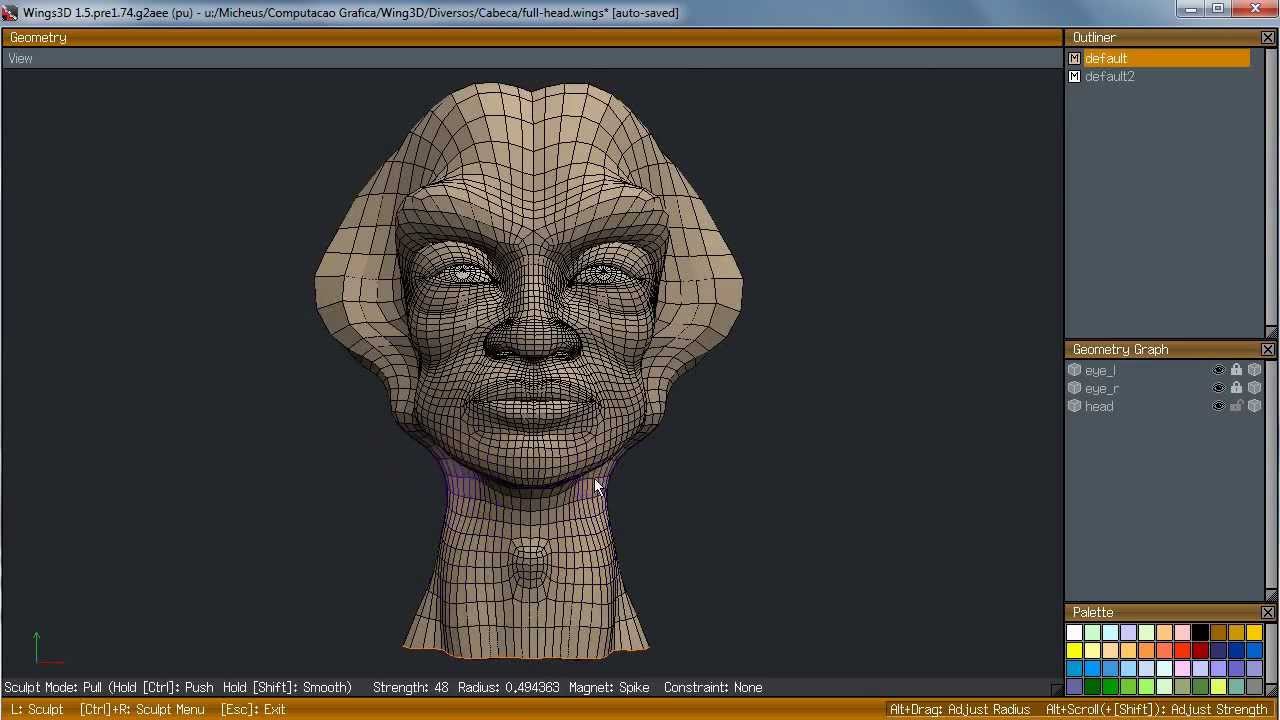Pick the black swatch in the Palette

click(x=1200, y=632)
